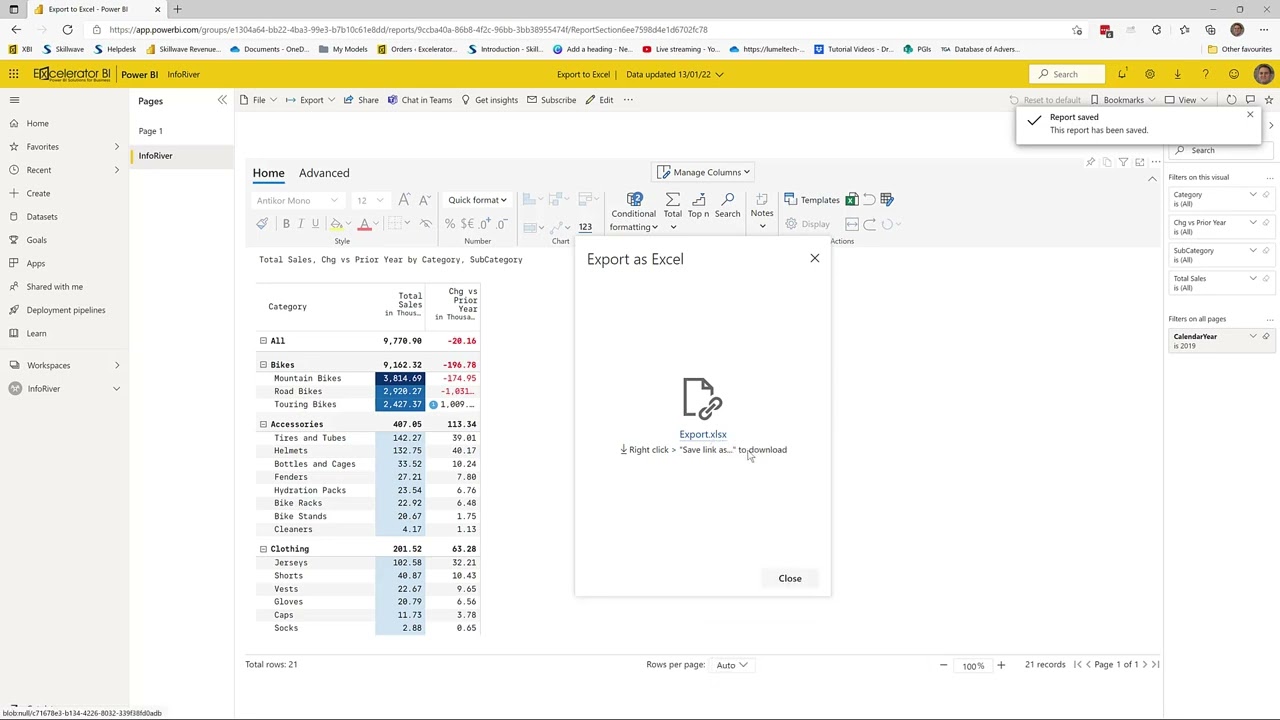Click the visual filter funnel icon

(1123, 162)
